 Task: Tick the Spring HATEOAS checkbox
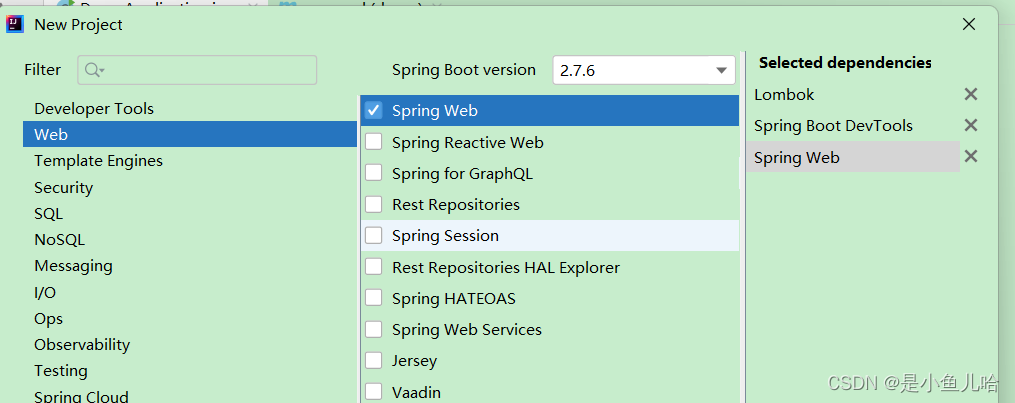pos(374,298)
